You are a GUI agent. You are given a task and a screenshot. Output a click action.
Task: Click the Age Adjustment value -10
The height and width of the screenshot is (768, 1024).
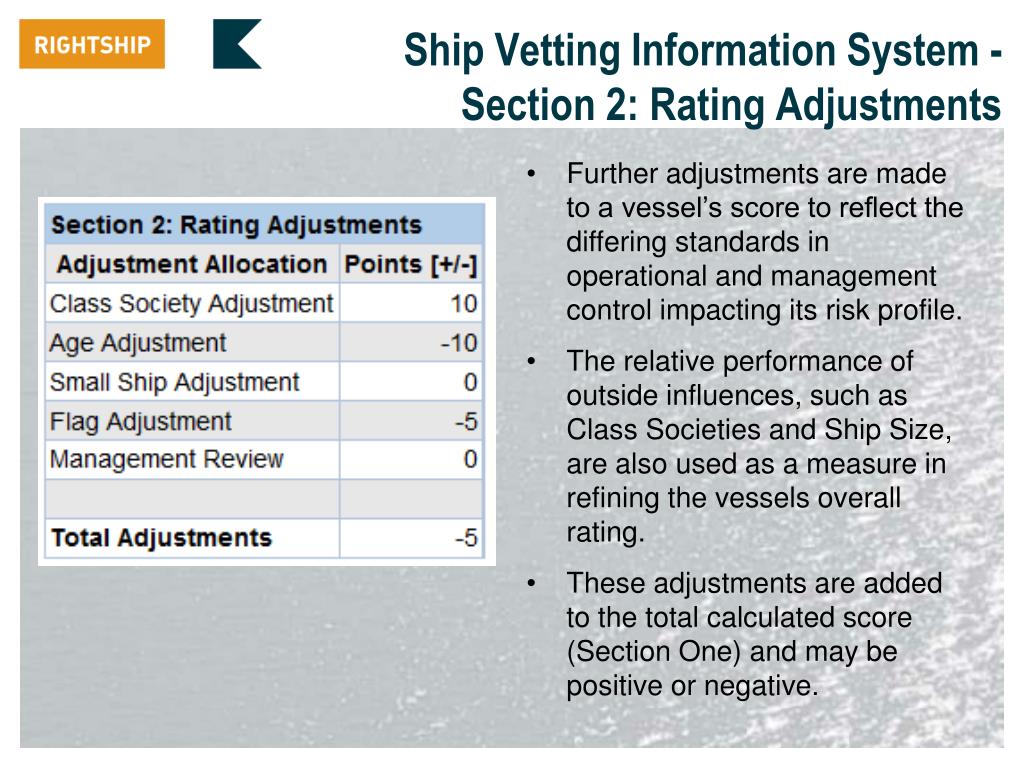[459, 343]
